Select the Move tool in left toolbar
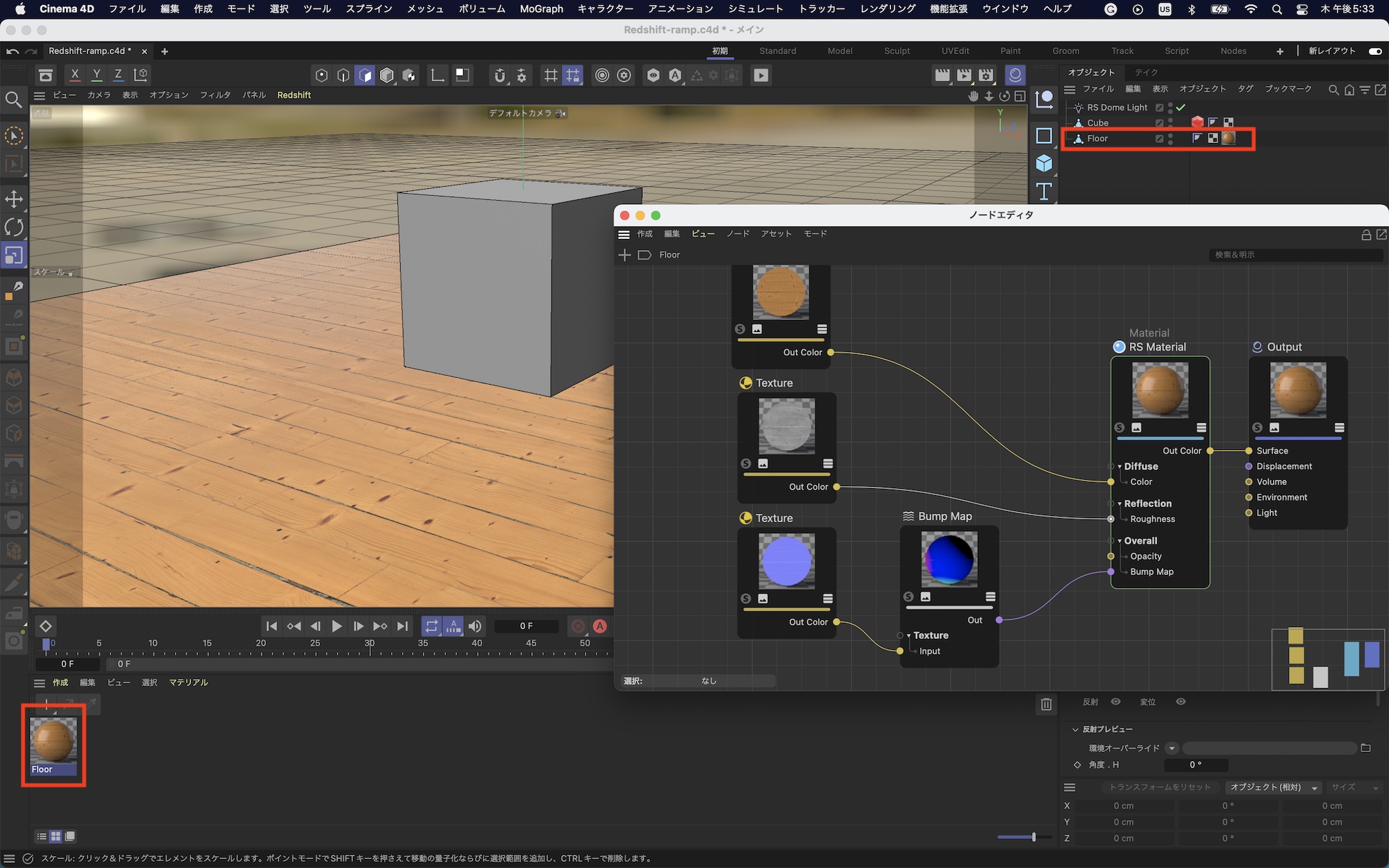1389x868 pixels. click(14, 199)
